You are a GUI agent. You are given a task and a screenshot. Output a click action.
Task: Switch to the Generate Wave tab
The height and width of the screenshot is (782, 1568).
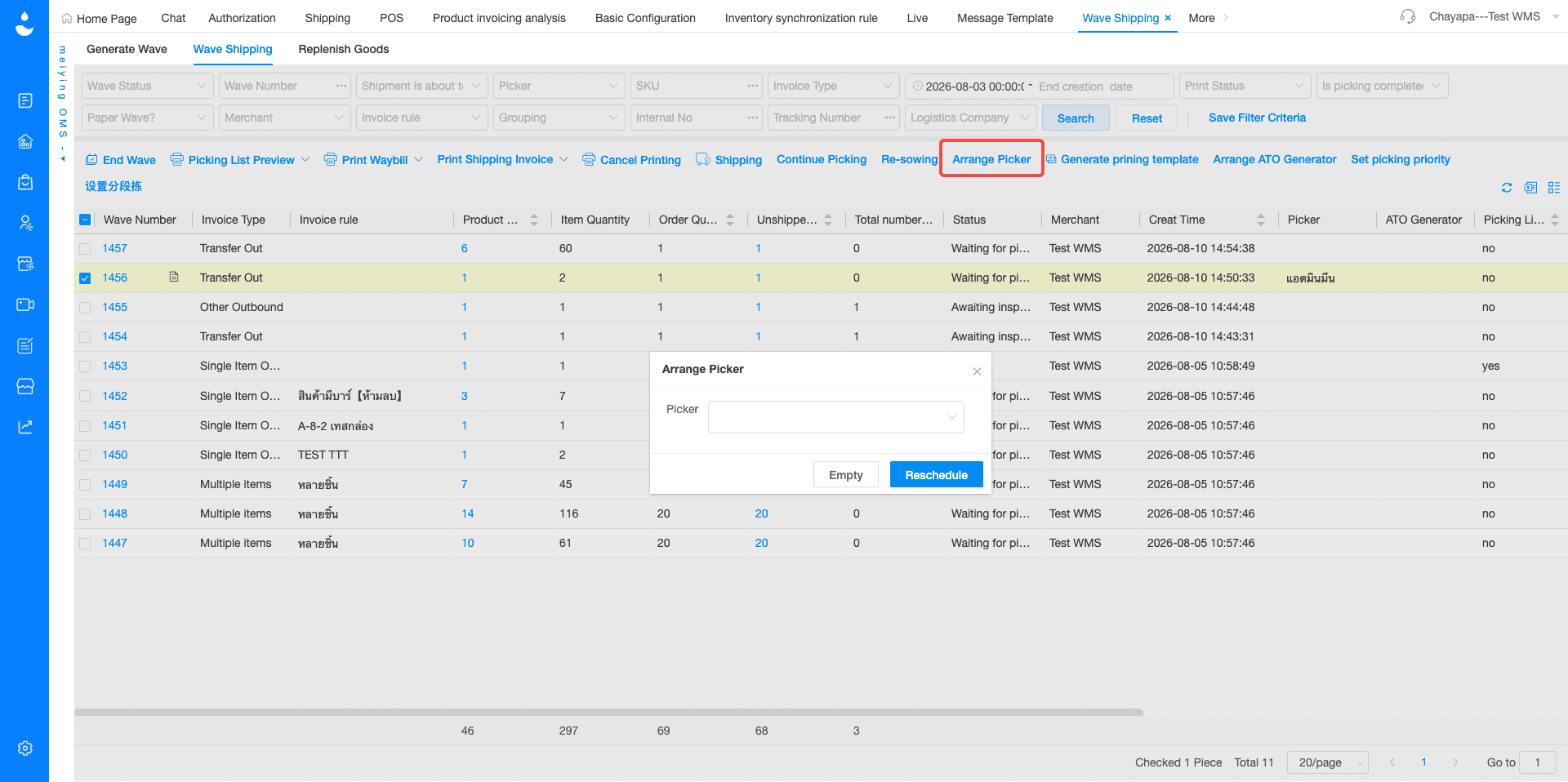127,49
